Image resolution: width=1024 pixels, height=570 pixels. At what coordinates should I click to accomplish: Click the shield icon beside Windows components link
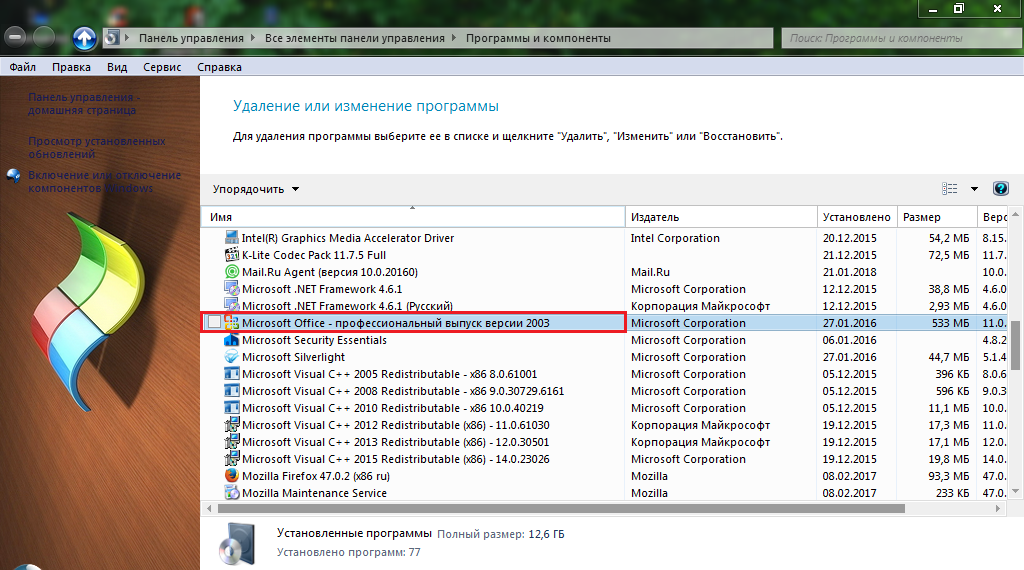(x=13, y=176)
